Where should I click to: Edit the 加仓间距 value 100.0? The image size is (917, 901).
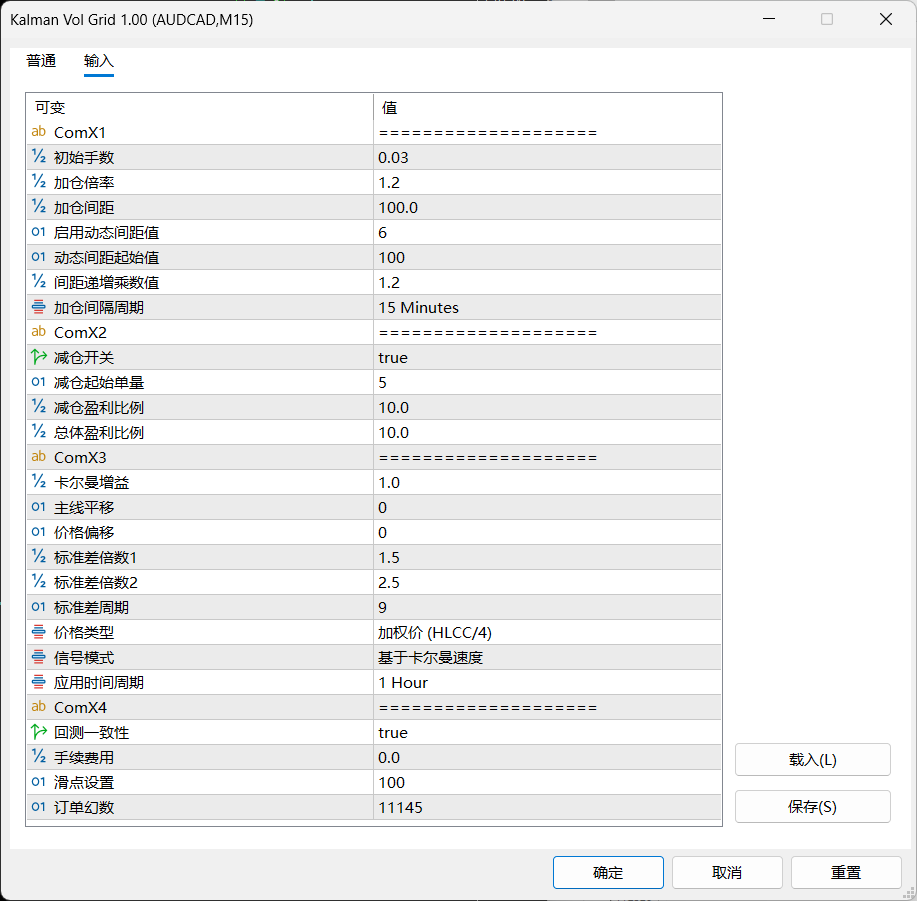tap(547, 207)
